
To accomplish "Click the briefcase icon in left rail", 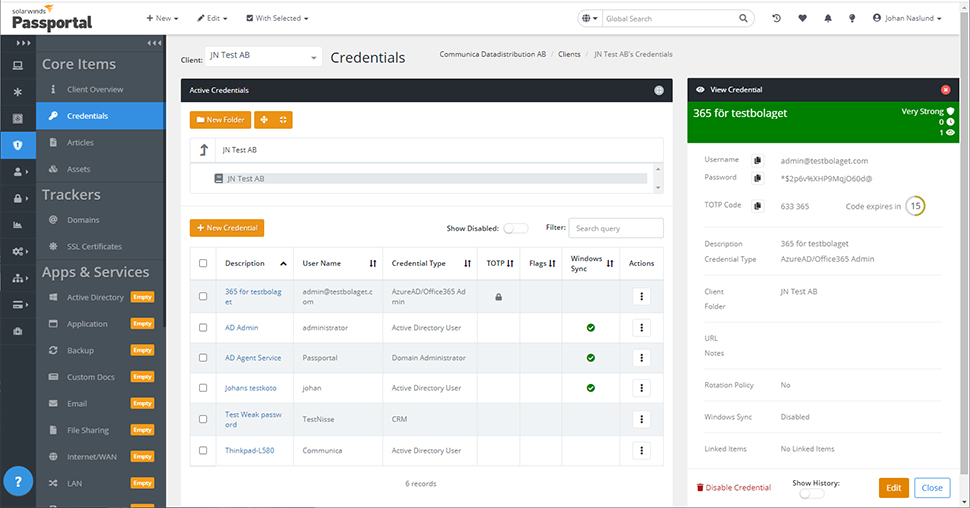I will click(x=18, y=331).
